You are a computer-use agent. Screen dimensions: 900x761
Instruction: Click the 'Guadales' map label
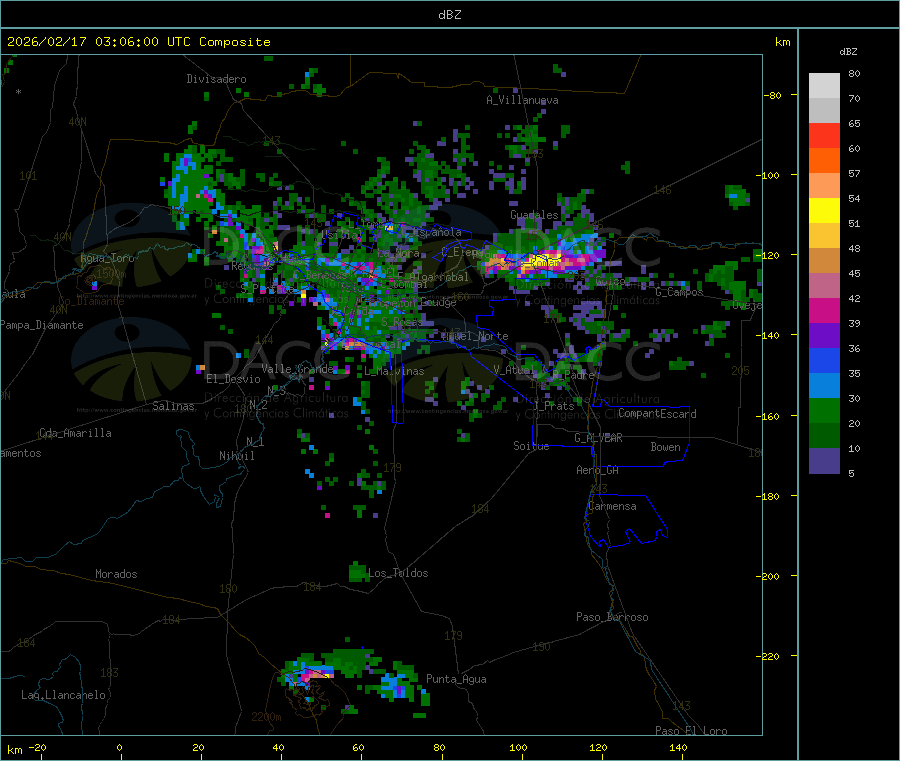(x=534, y=215)
